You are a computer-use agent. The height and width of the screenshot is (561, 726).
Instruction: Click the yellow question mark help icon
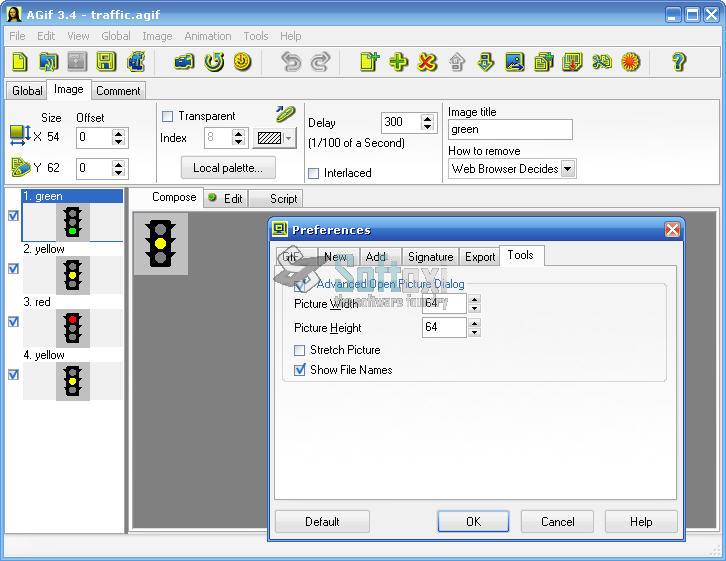[679, 62]
